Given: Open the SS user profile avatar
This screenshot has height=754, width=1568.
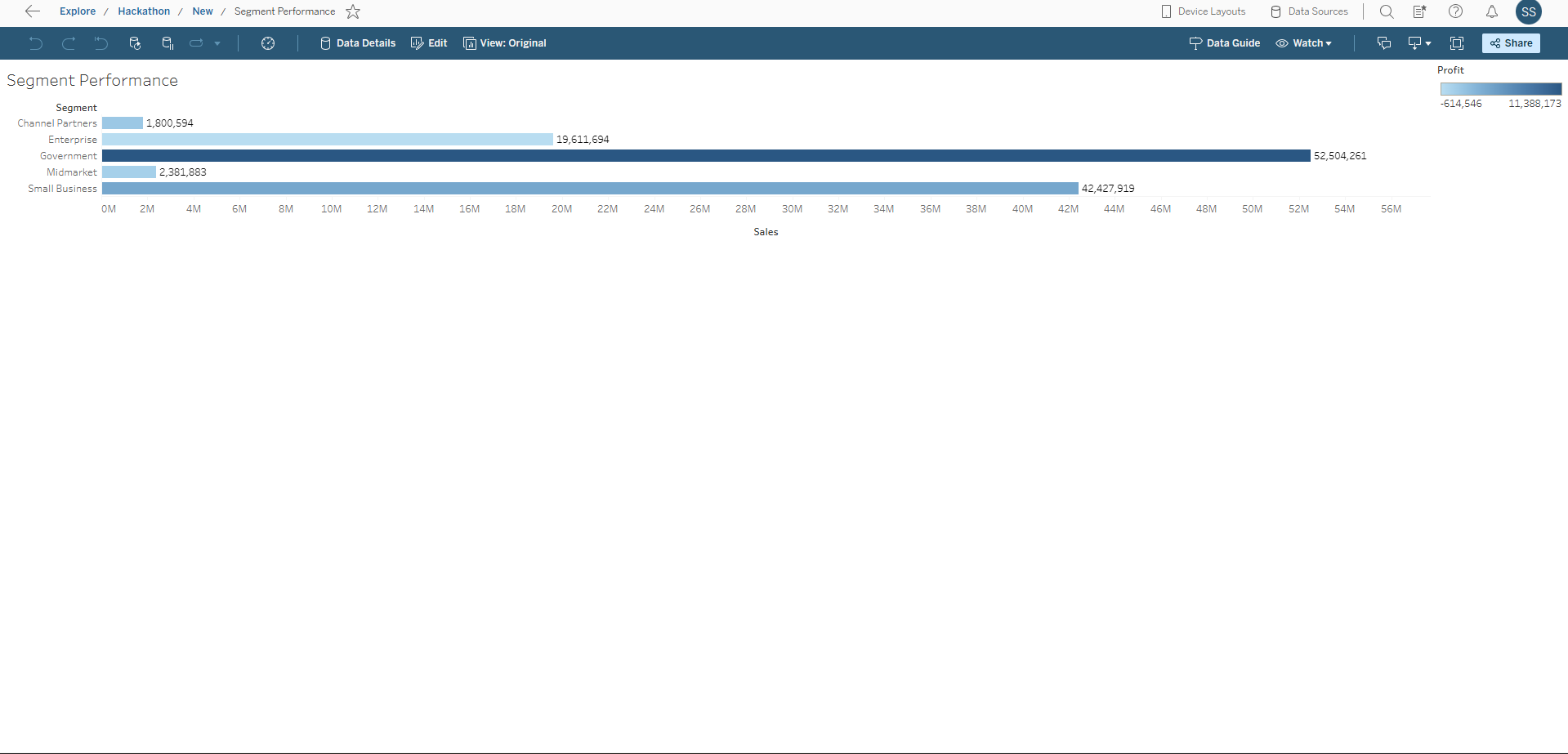Looking at the screenshot, I should pos(1529,11).
